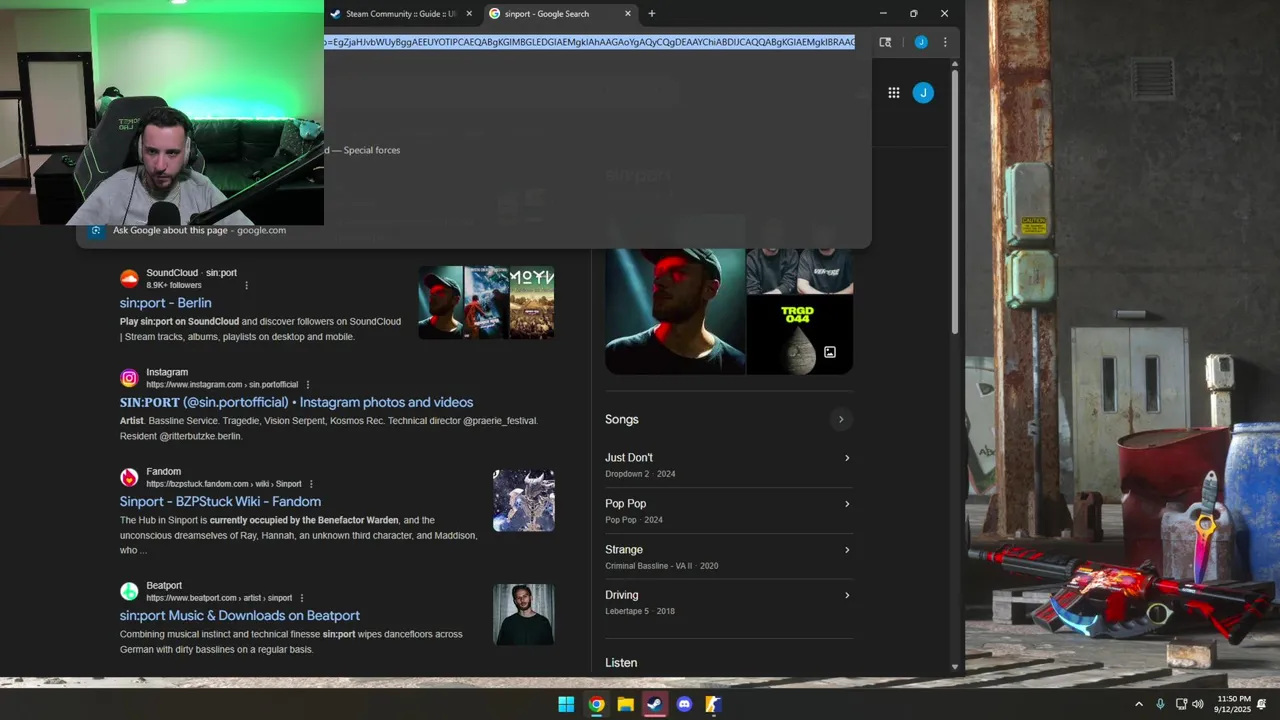Open more options for SoundCloud result
The width and height of the screenshot is (1280, 720).
(246, 285)
